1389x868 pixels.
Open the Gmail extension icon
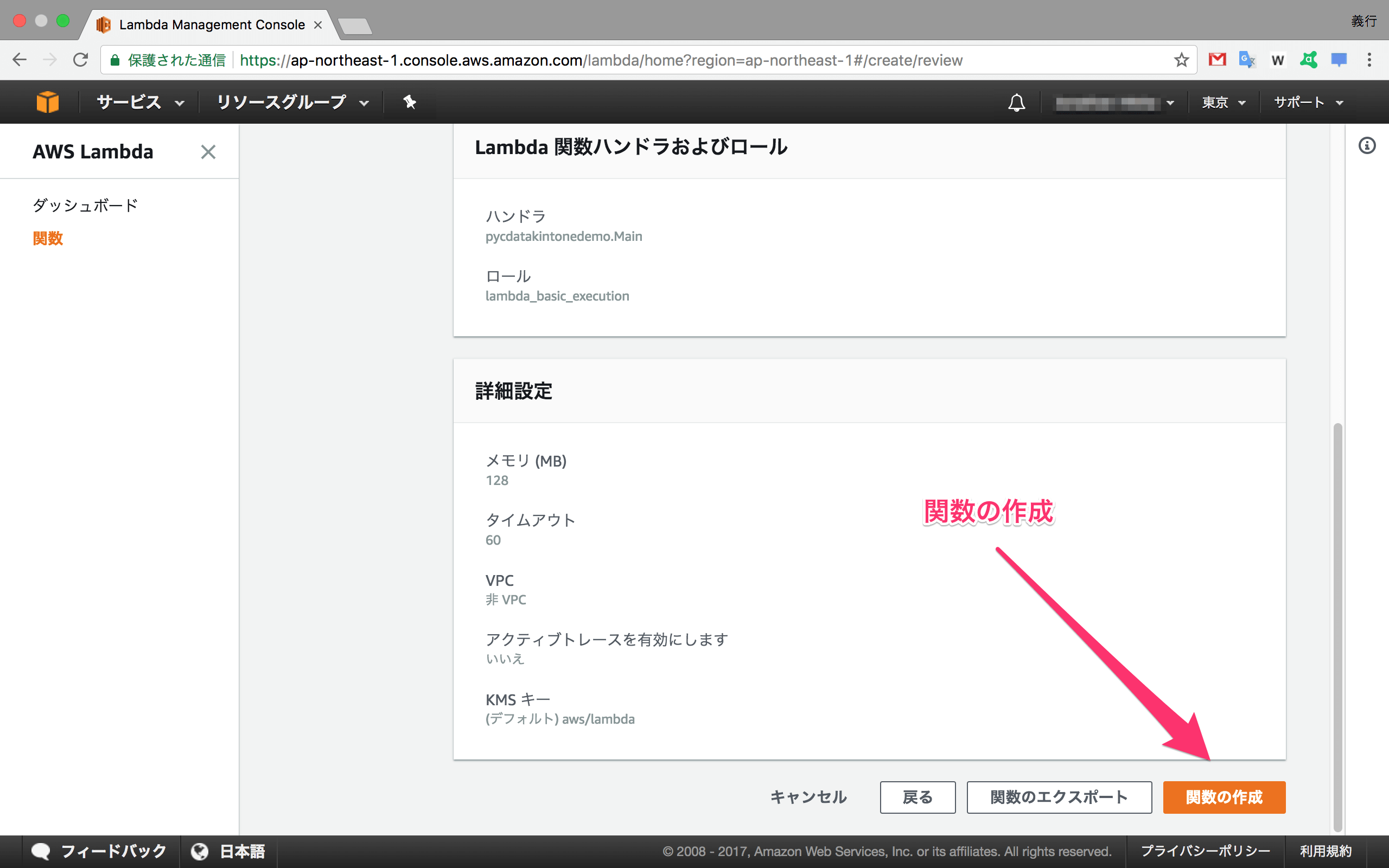[1217, 60]
